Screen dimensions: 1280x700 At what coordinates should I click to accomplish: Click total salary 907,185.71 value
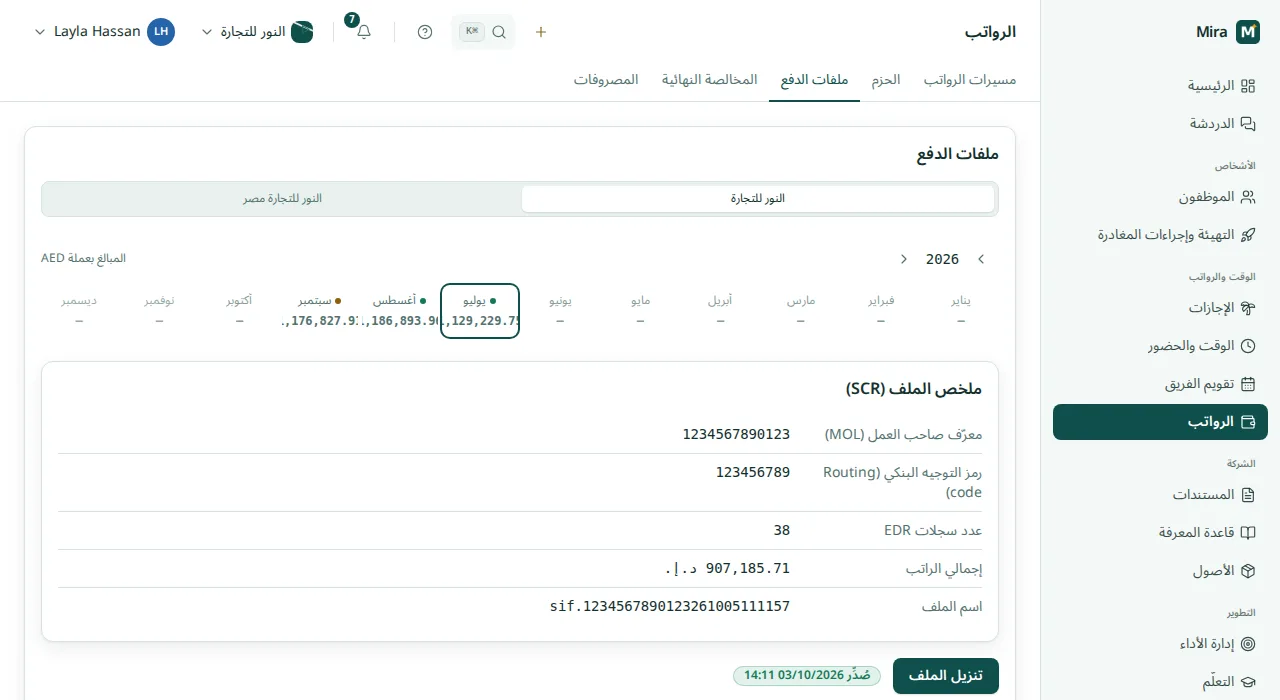tap(728, 568)
